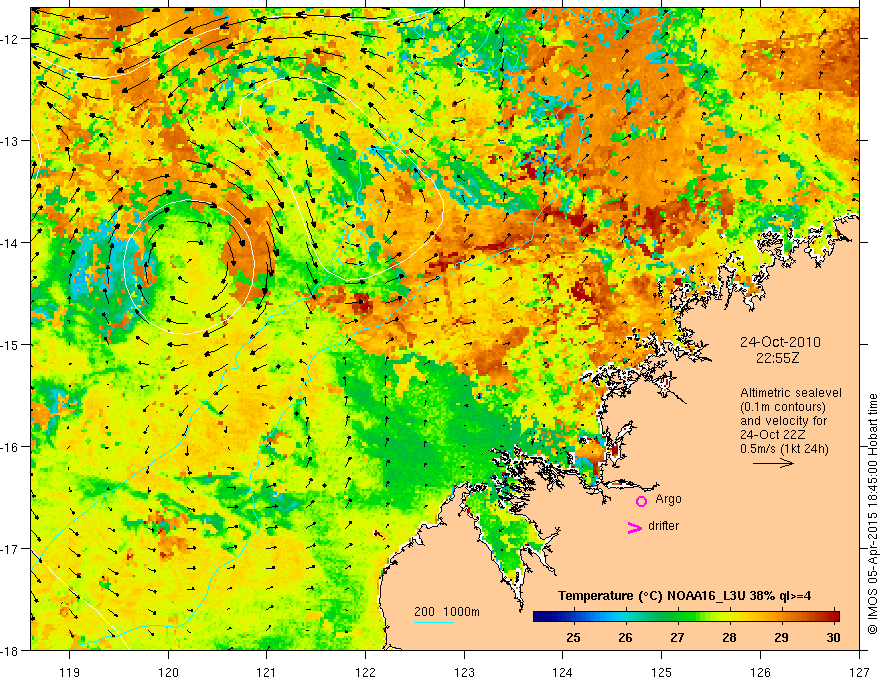The width and height of the screenshot is (880, 680).
Task: Click longitude axis label 127
Action: pos(859,673)
